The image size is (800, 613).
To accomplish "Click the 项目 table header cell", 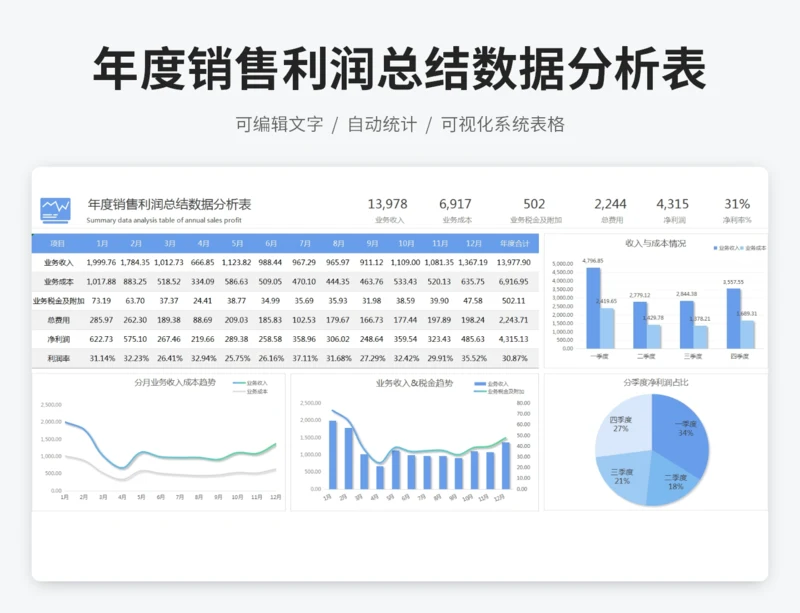I will pos(58,243).
